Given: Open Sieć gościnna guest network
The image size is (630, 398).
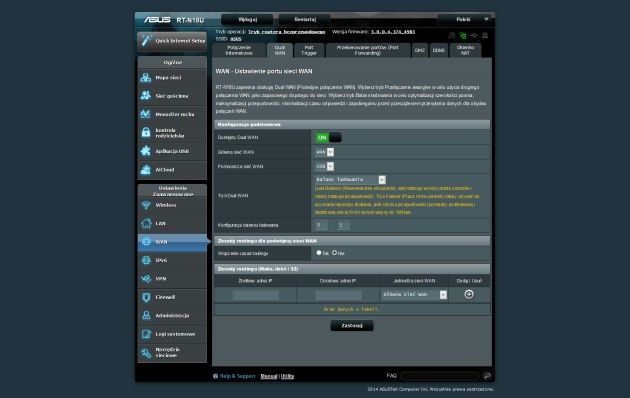Looking at the screenshot, I should point(172,96).
